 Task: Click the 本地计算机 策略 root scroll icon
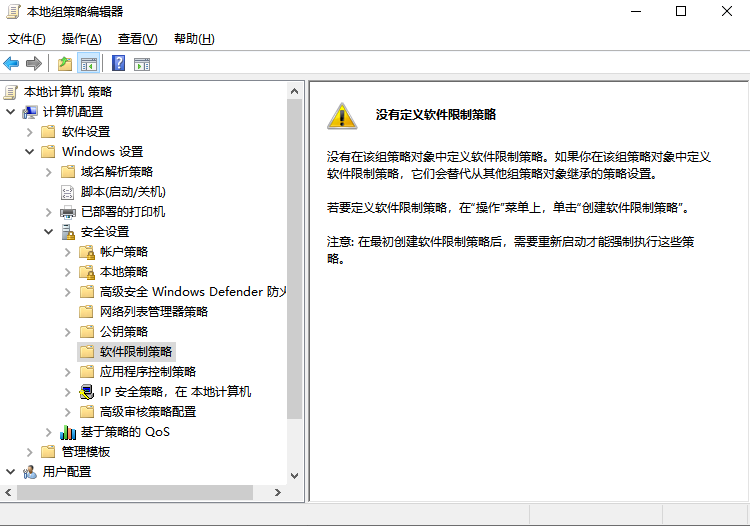pyautogui.click(x=11, y=92)
